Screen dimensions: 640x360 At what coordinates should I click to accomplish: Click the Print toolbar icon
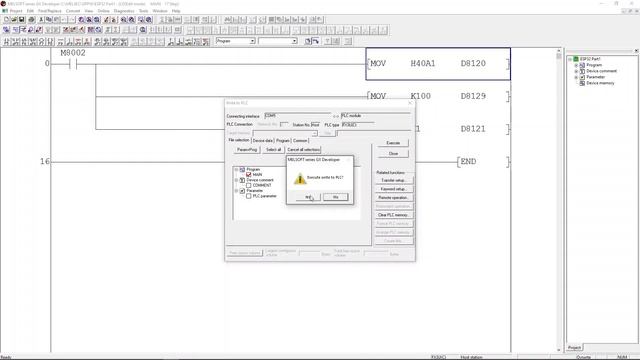point(31,20)
